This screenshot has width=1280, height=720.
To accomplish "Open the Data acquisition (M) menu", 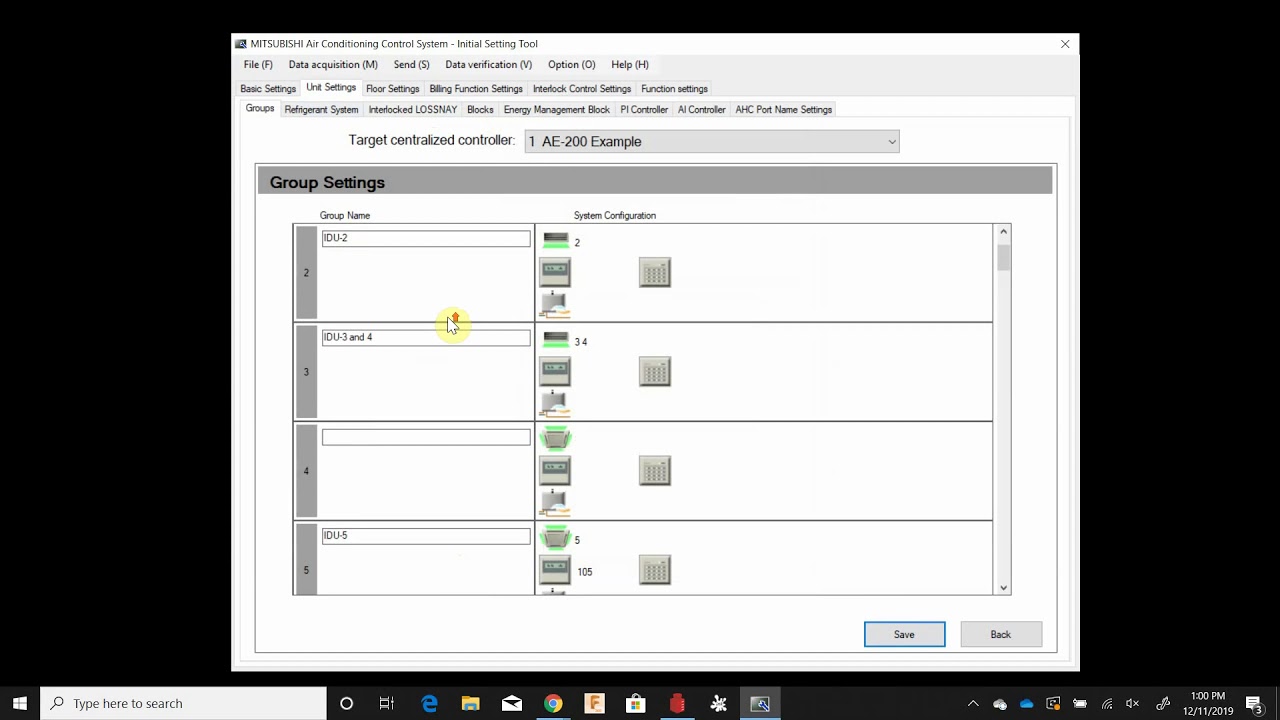I will (333, 64).
